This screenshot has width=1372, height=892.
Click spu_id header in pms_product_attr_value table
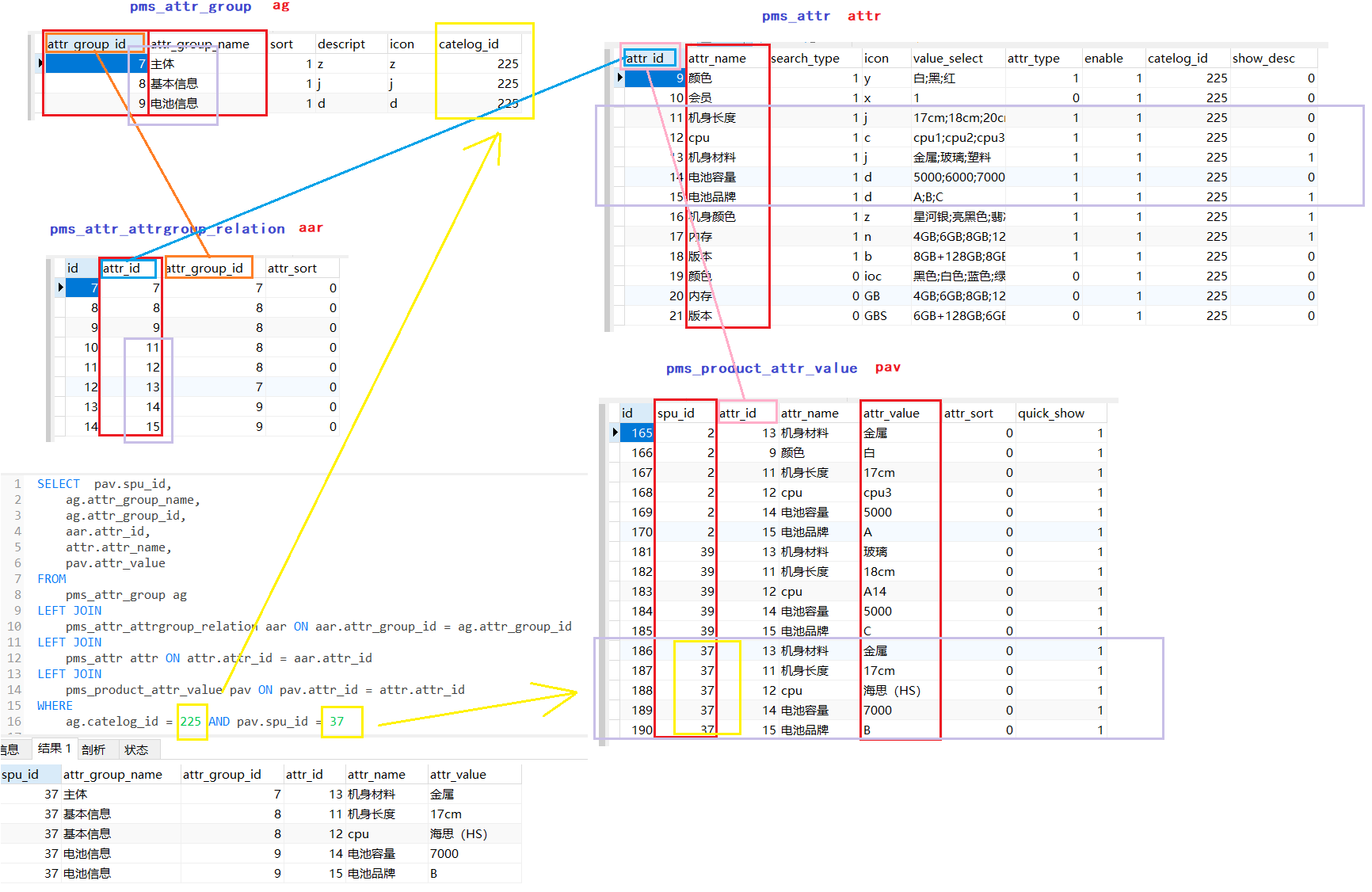676,413
